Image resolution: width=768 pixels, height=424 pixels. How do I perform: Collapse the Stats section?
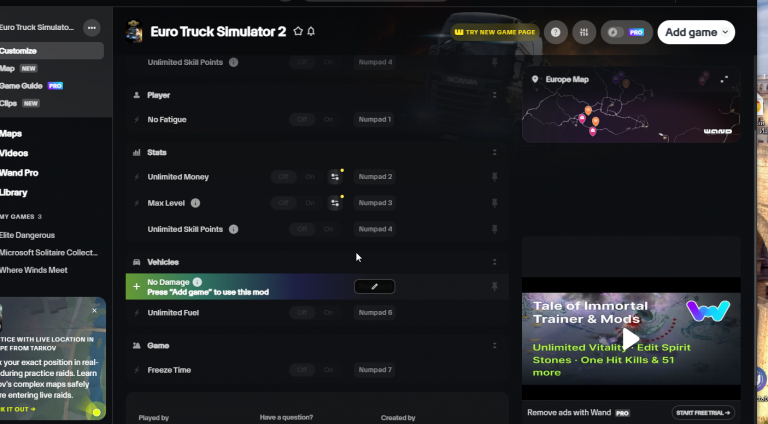495,152
